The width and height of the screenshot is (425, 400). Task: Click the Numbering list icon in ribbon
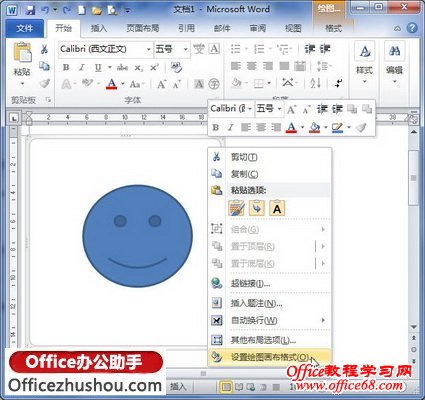tap(259, 49)
